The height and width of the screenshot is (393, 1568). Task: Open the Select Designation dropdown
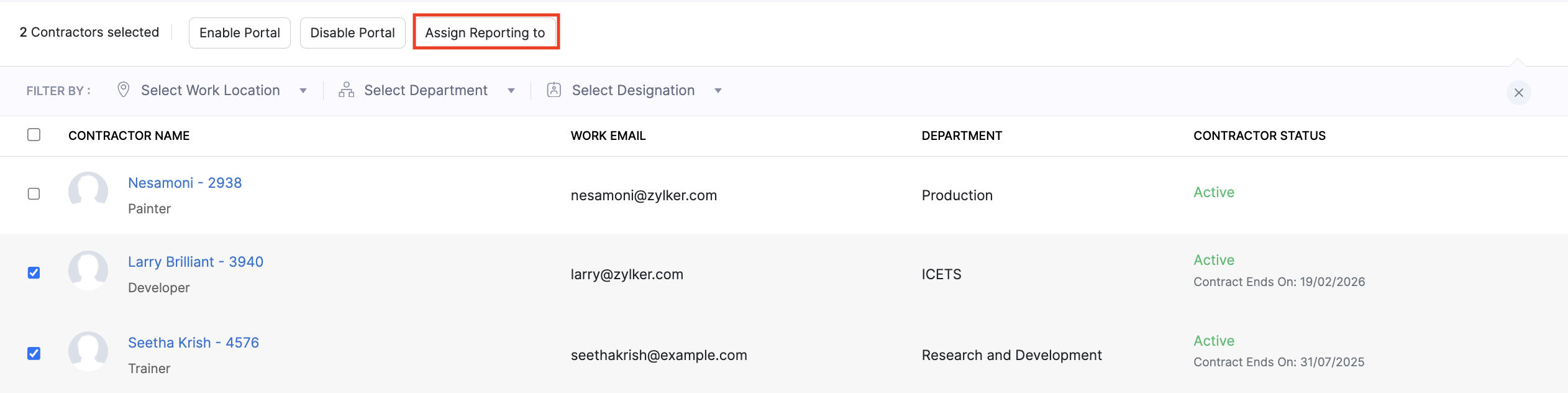pyautogui.click(x=633, y=90)
